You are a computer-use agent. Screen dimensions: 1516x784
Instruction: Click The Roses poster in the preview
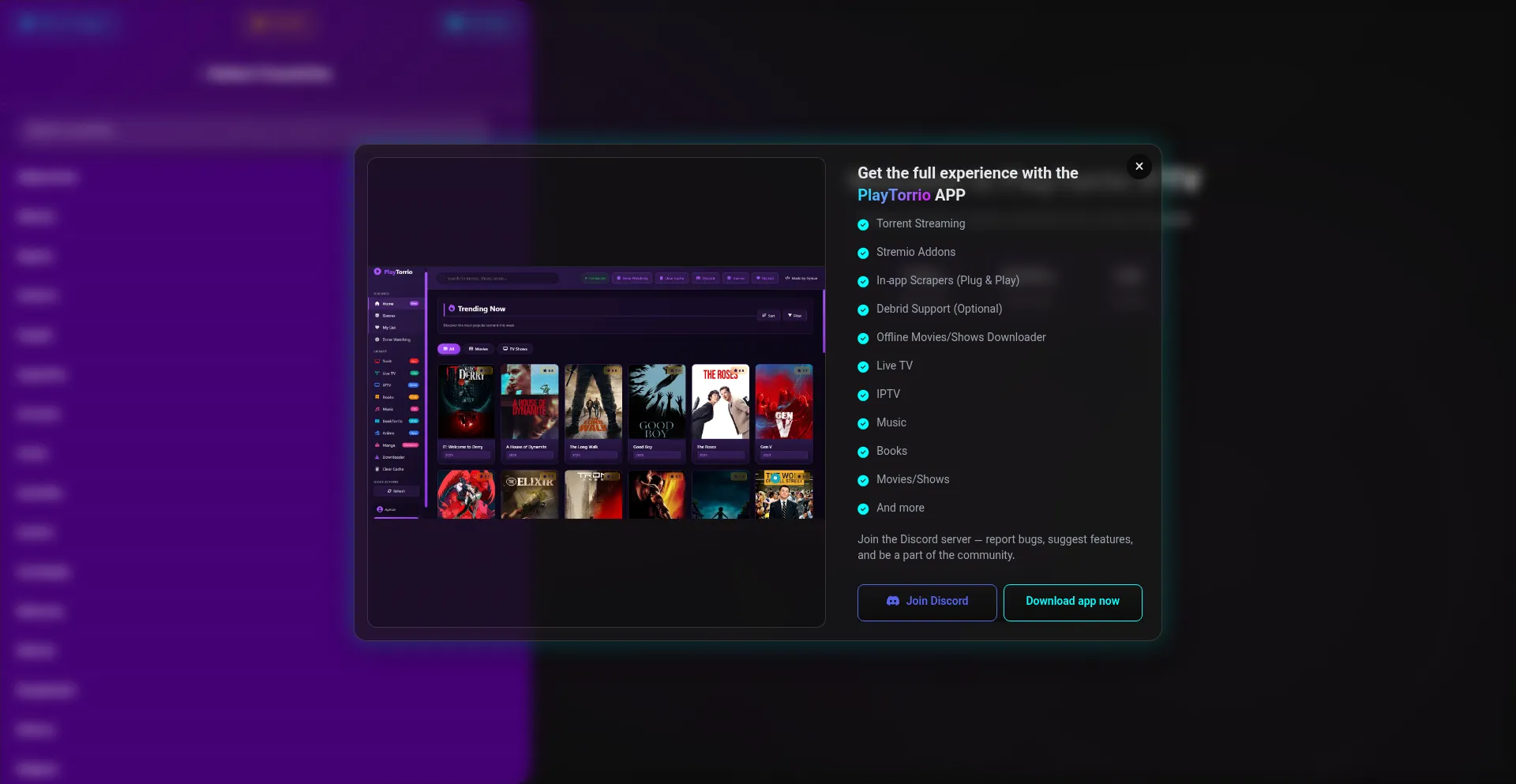click(x=720, y=402)
